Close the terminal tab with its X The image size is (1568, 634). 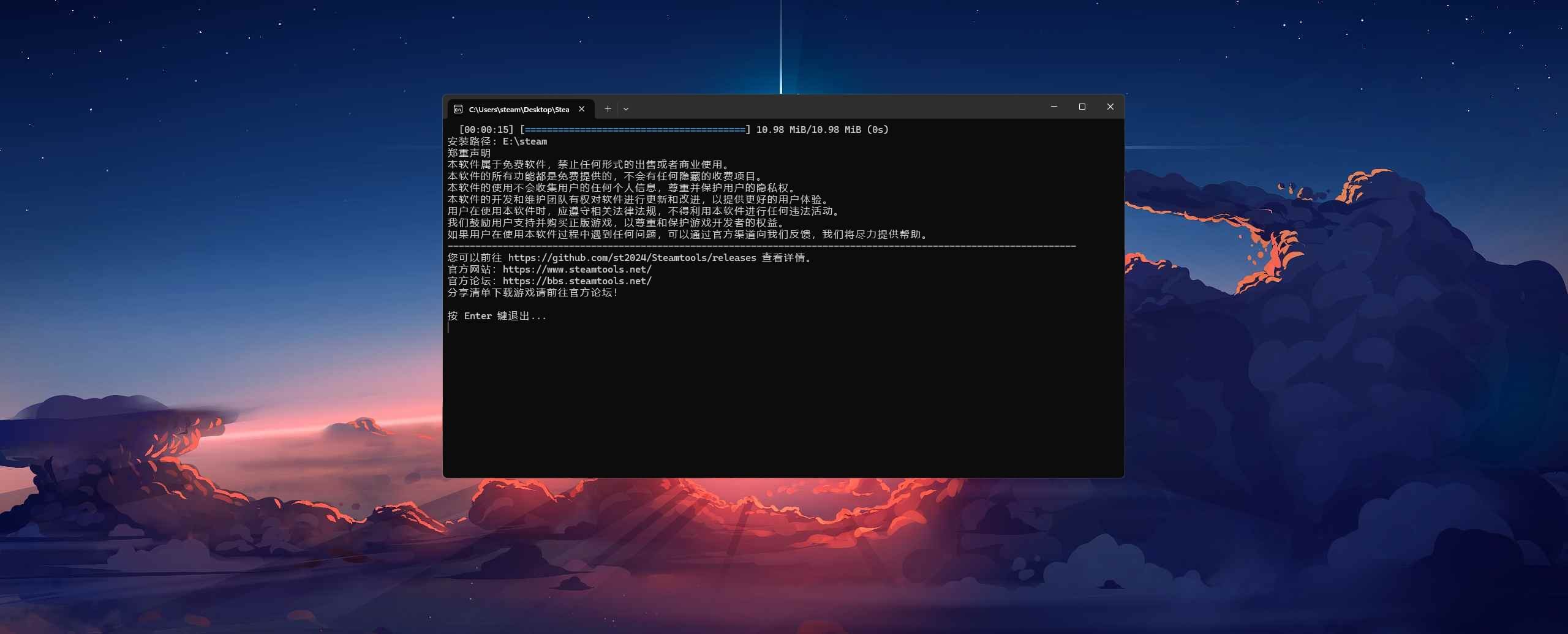(x=581, y=109)
